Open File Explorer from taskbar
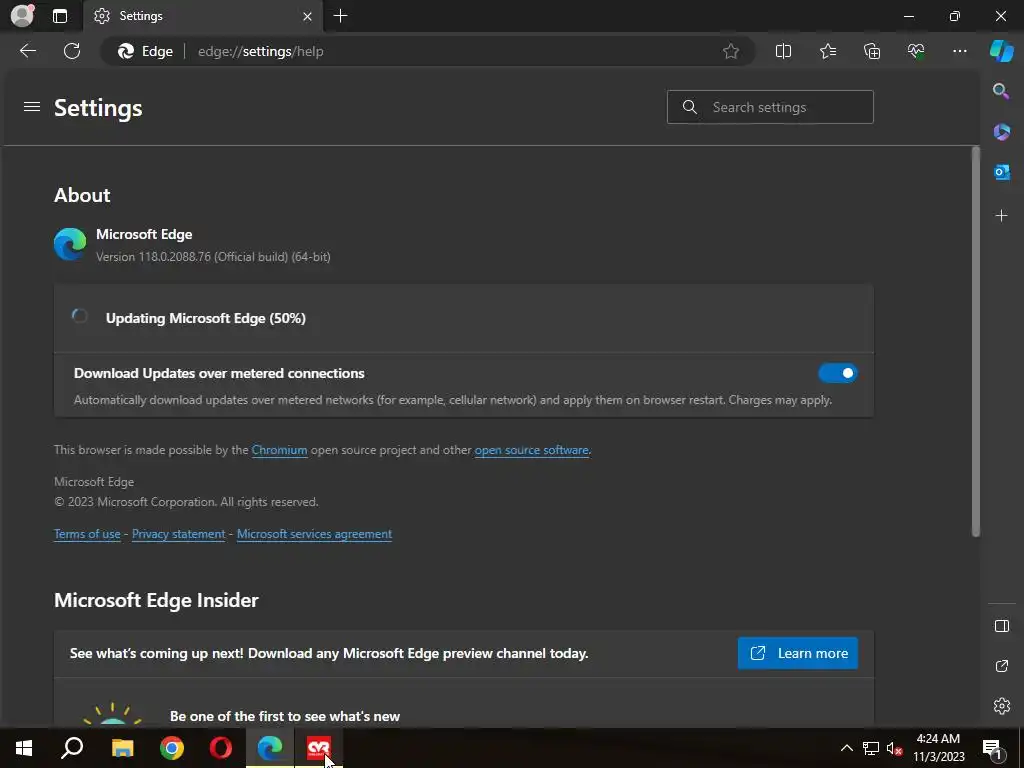The image size is (1024, 768). point(122,748)
